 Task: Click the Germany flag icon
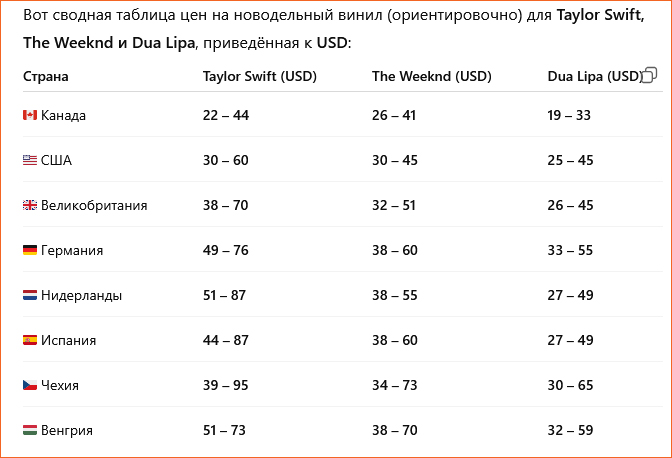click(x=30, y=250)
